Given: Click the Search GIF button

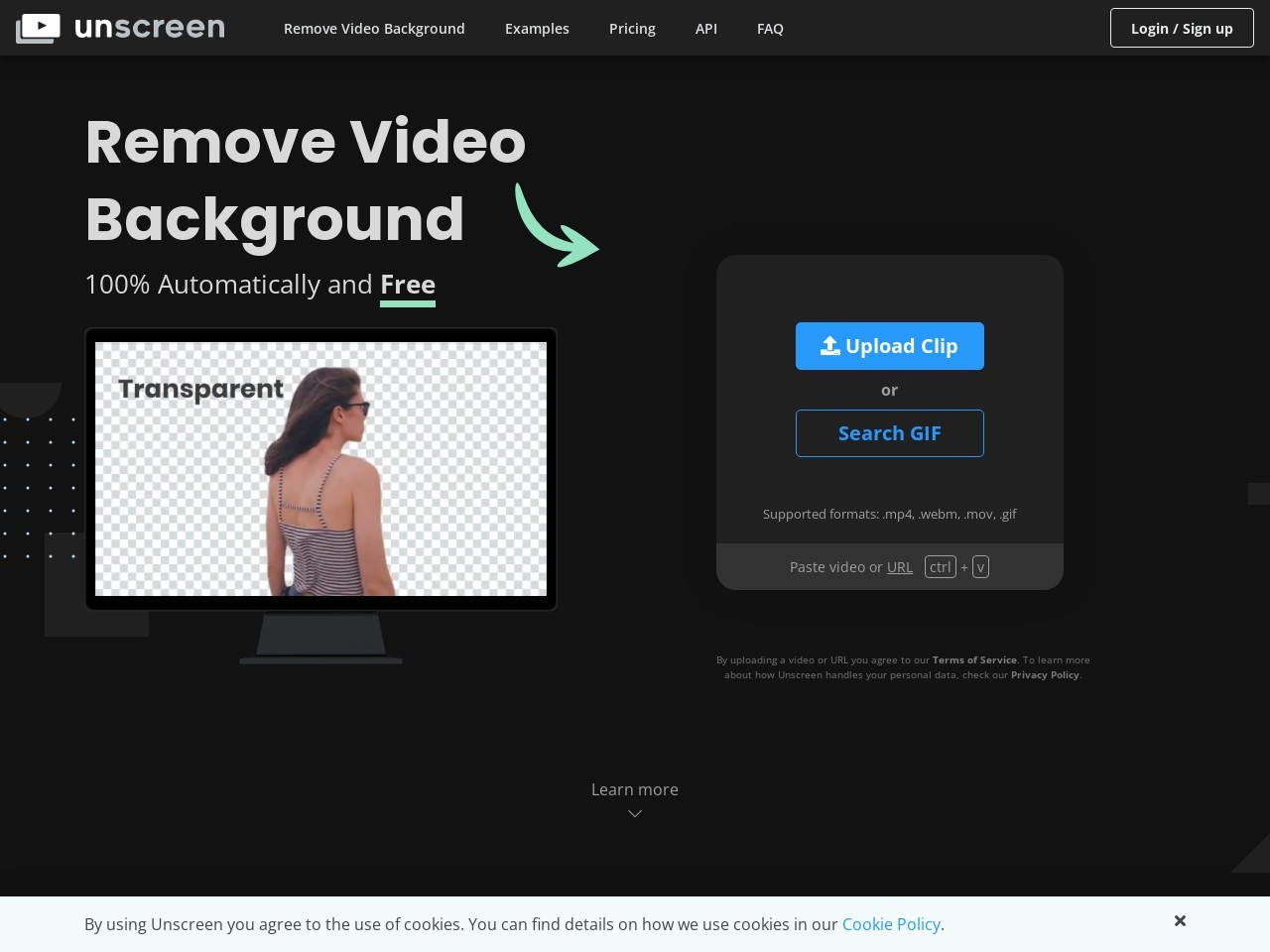Looking at the screenshot, I should tap(889, 433).
